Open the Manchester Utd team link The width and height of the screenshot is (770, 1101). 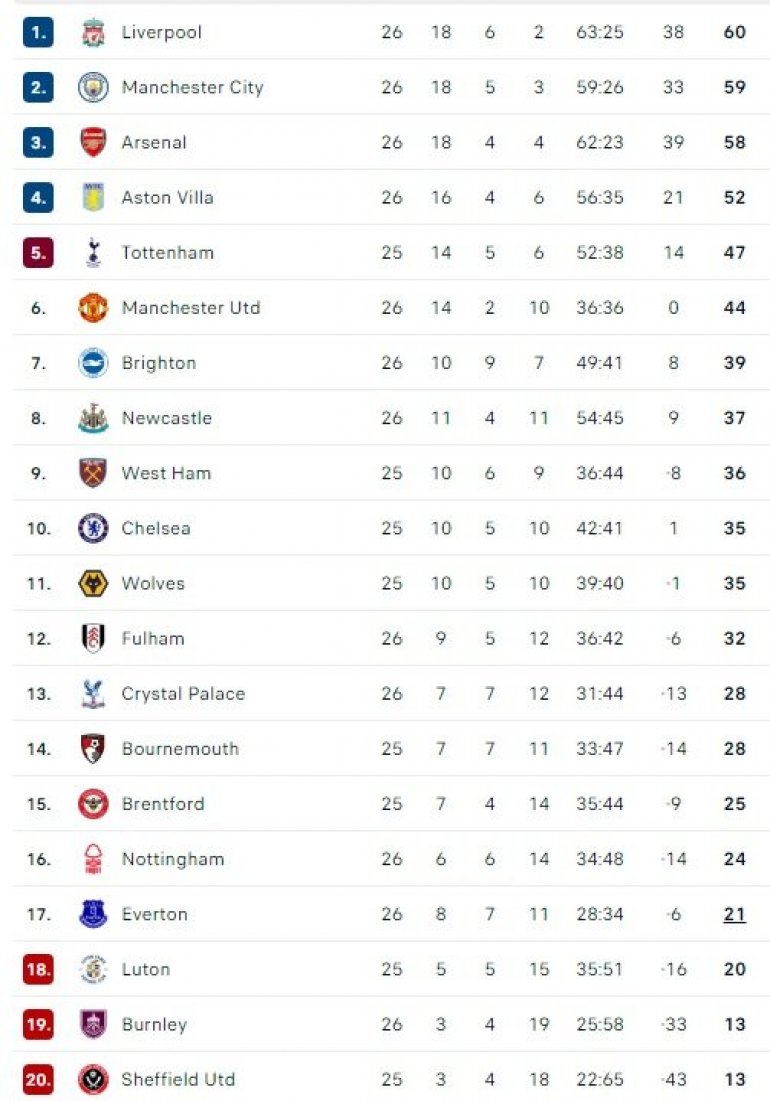pos(191,308)
